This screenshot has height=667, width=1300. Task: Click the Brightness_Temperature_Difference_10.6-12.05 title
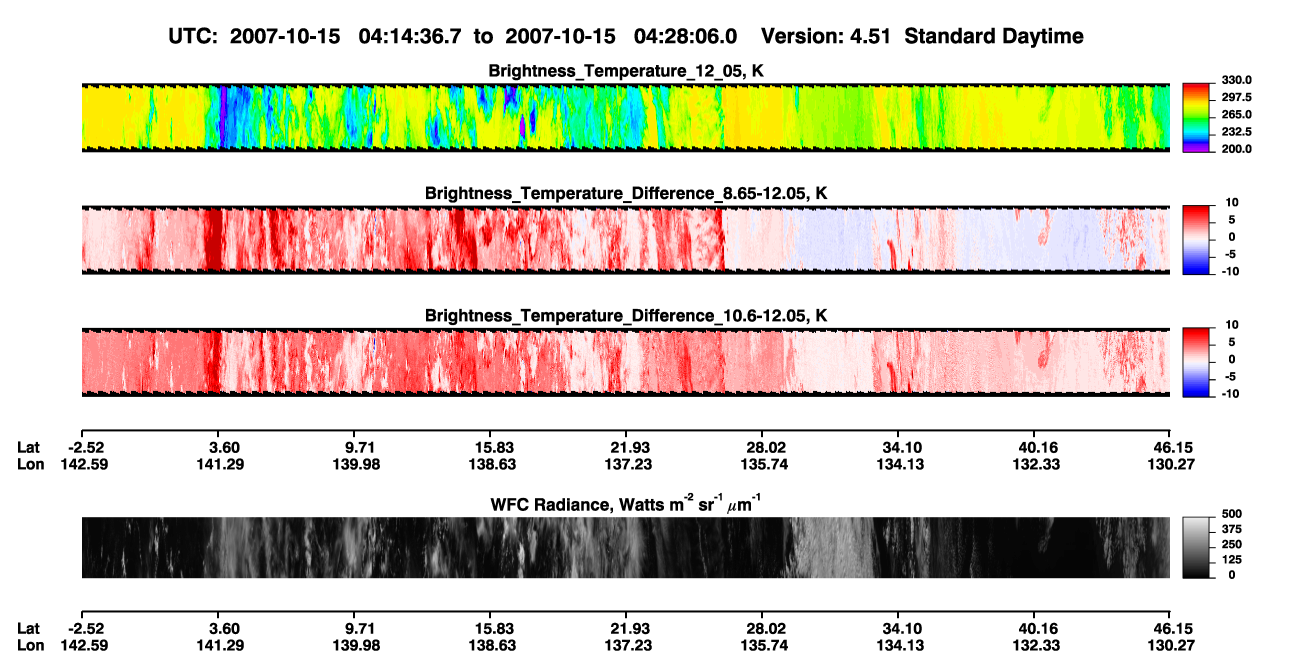pyautogui.click(x=626, y=316)
